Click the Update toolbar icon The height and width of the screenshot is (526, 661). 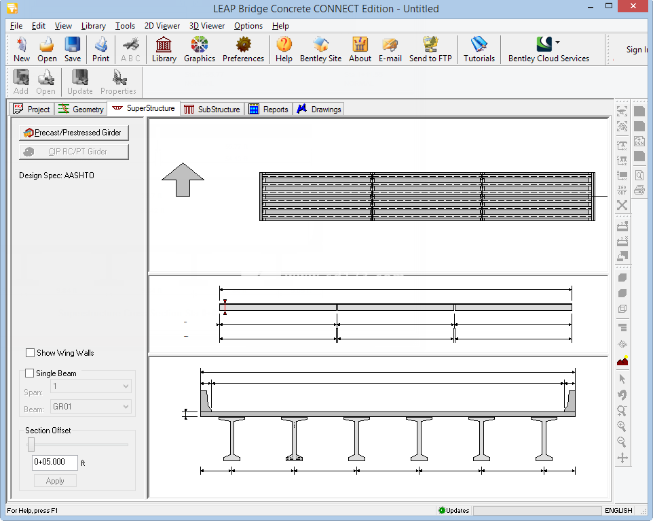[80, 82]
